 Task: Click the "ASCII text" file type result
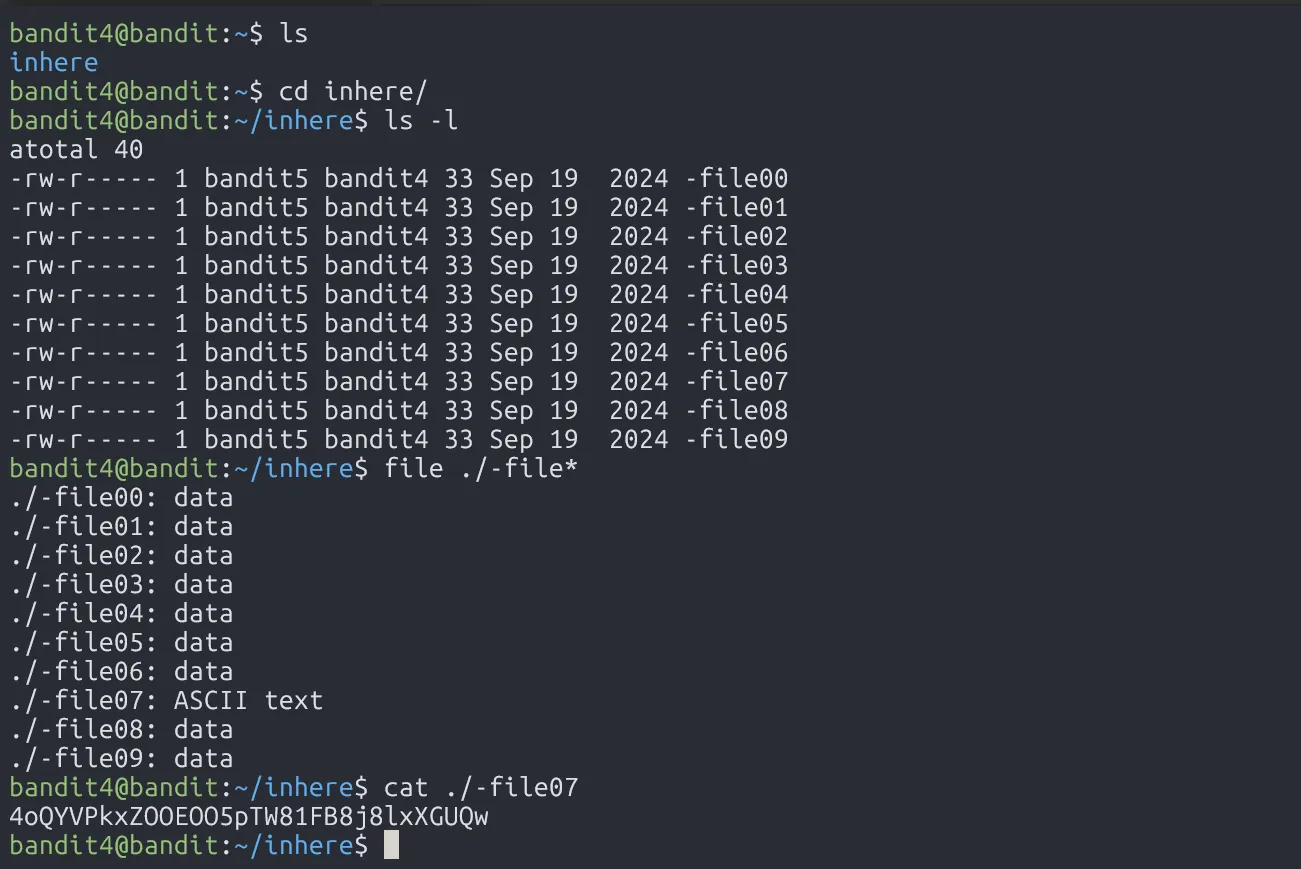(248, 700)
